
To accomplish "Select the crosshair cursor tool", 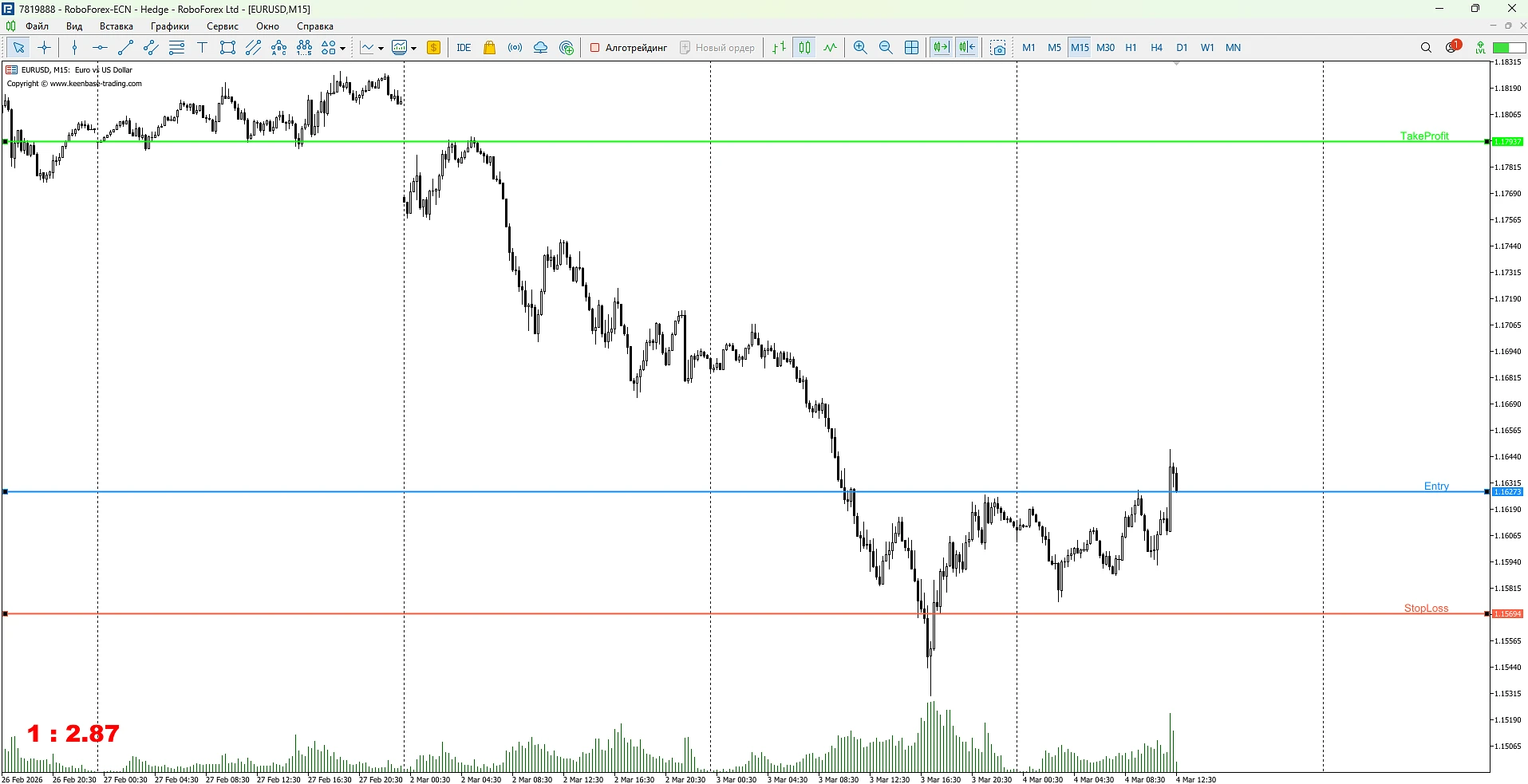I will click(x=44, y=48).
